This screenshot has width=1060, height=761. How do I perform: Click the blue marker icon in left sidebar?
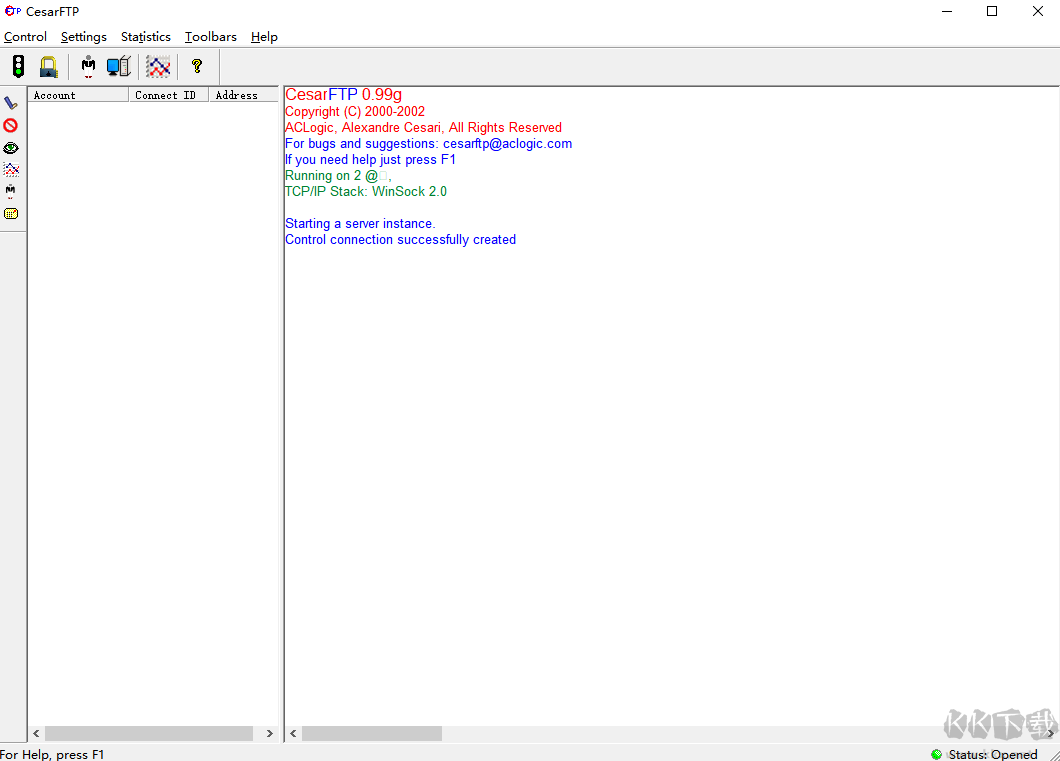[x=11, y=103]
